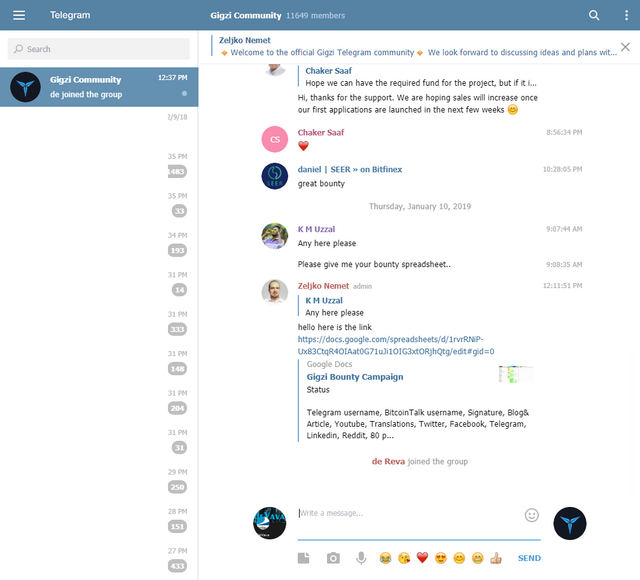Open the emoji picker smiley icon
The image size is (640, 580).
coord(531,515)
